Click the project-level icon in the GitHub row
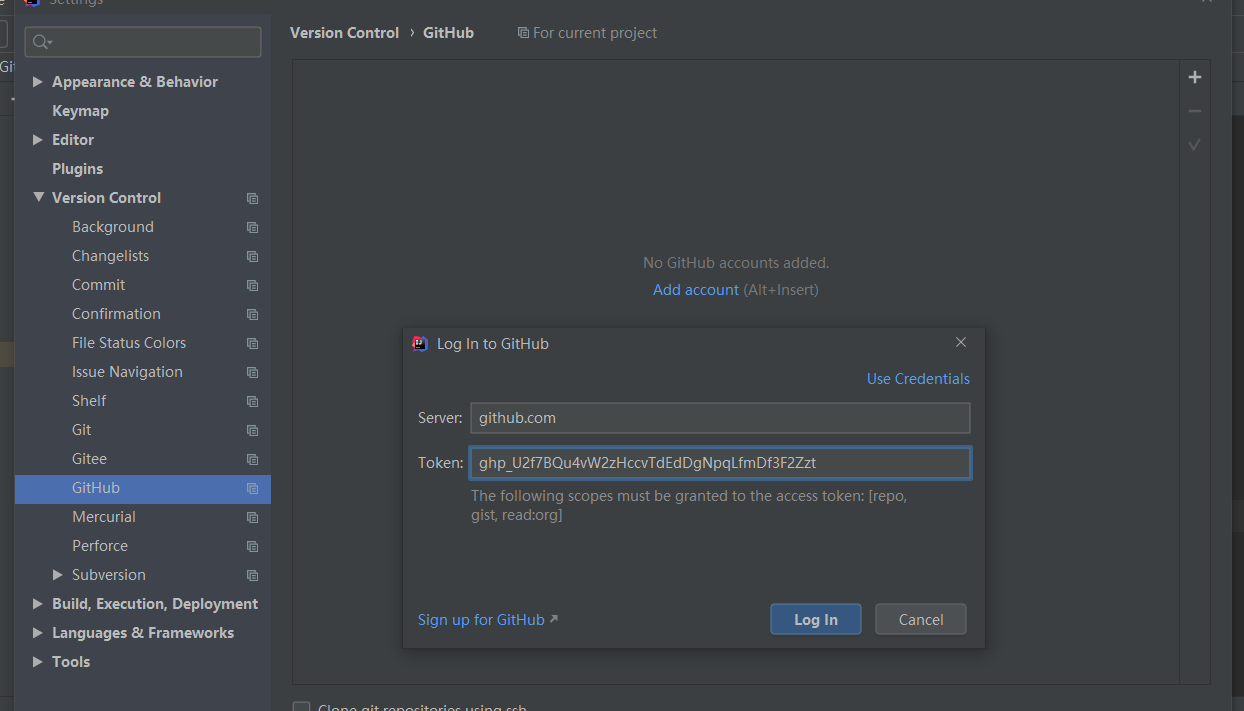 pyautogui.click(x=252, y=488)
